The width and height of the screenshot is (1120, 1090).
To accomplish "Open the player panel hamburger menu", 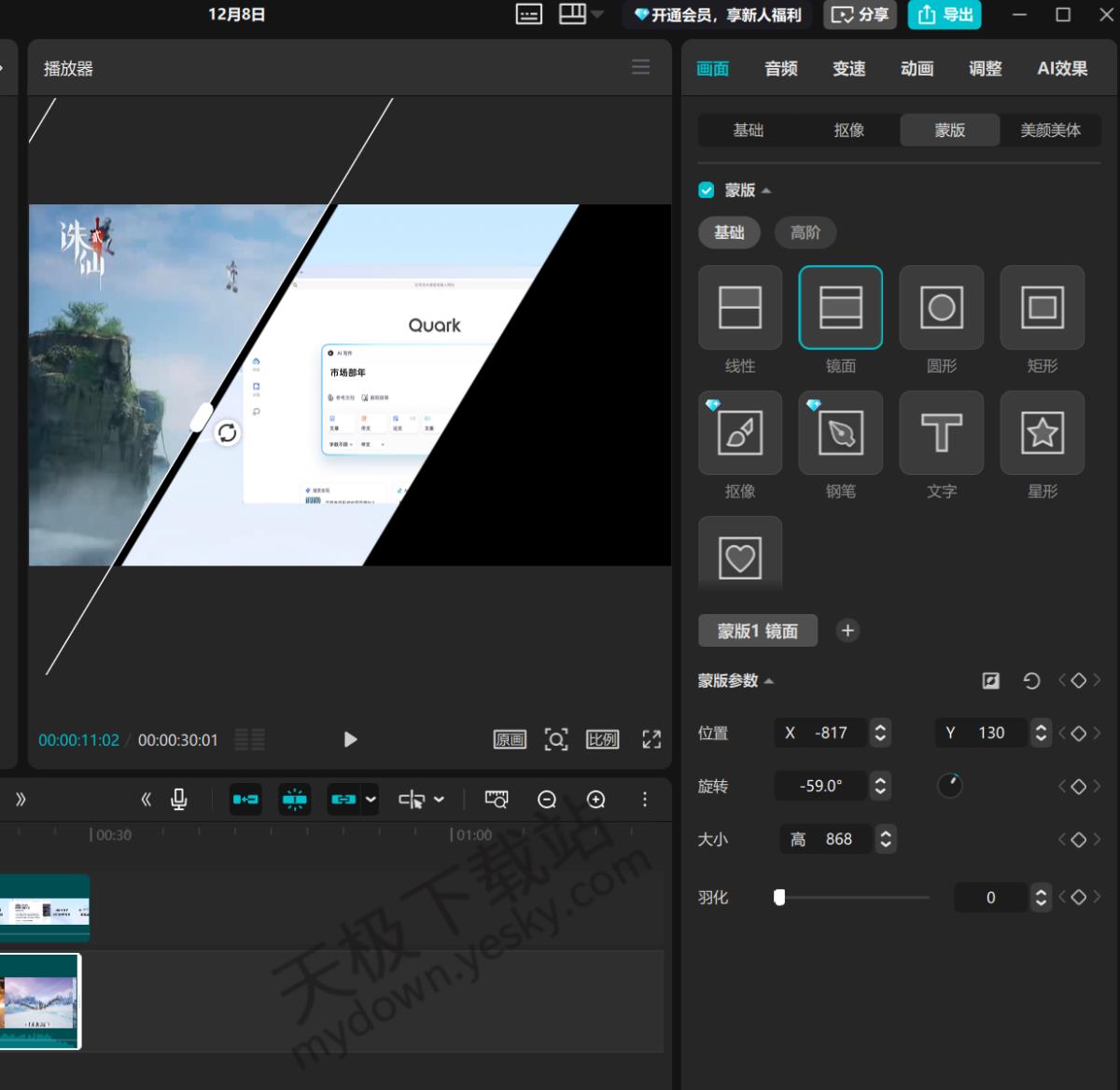I will 640,67.
